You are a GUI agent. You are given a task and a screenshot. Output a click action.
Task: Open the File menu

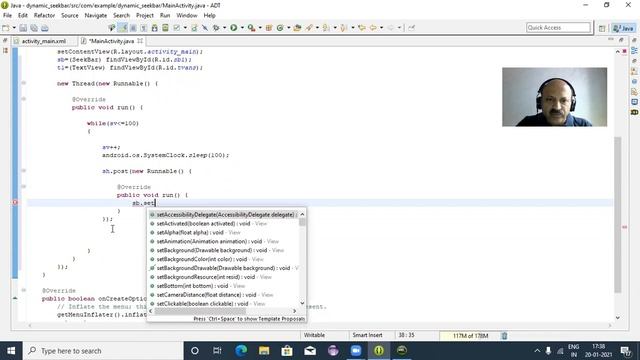pyautogui.click(x=7, y=16)
